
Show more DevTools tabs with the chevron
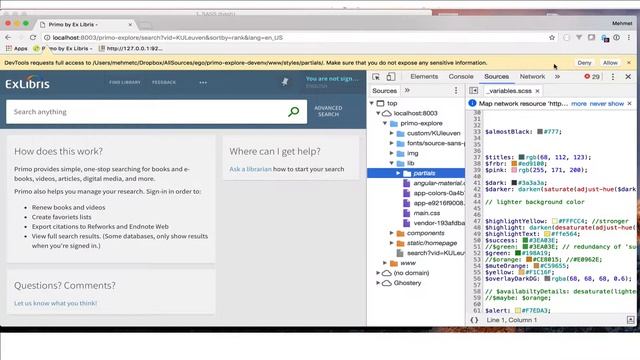point(557,77)
